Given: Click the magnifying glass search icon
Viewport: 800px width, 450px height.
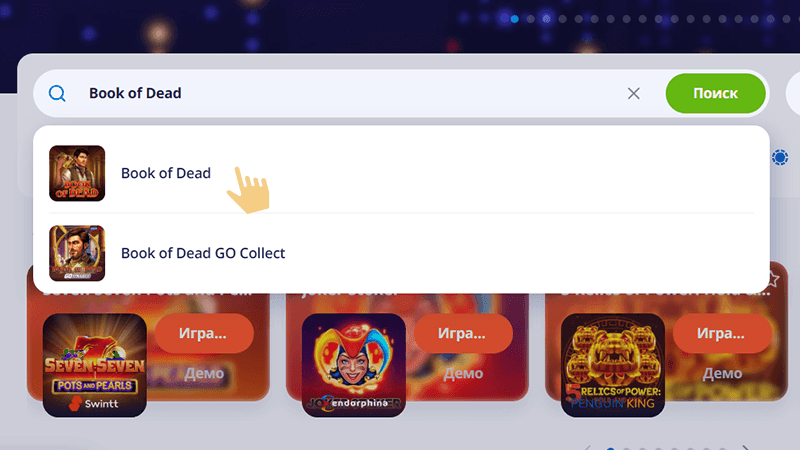Looking at the screenshot, I should coord(57,93).
